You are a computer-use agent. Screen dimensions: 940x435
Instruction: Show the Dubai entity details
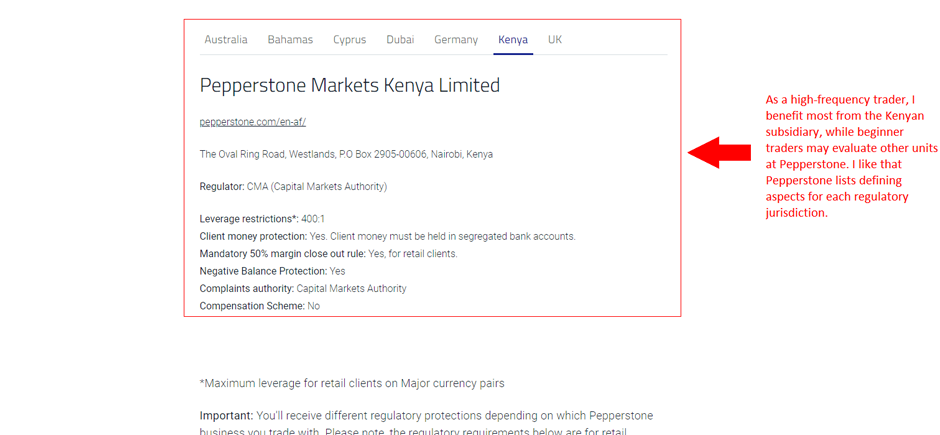(x=400, y=40)
